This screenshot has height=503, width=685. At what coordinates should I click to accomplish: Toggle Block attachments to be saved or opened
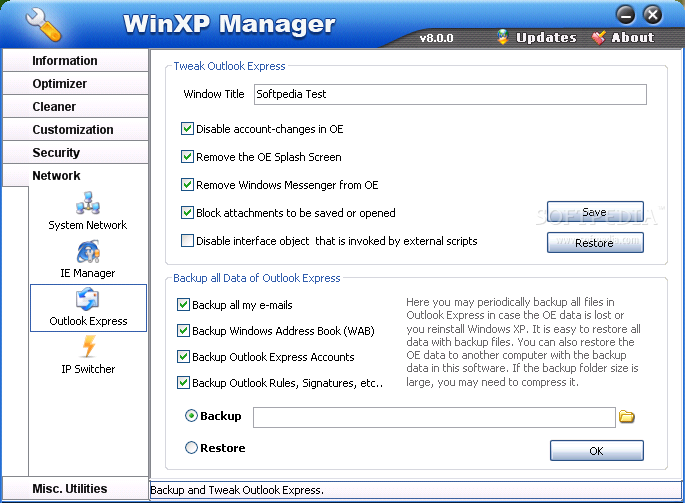[187, 213]
